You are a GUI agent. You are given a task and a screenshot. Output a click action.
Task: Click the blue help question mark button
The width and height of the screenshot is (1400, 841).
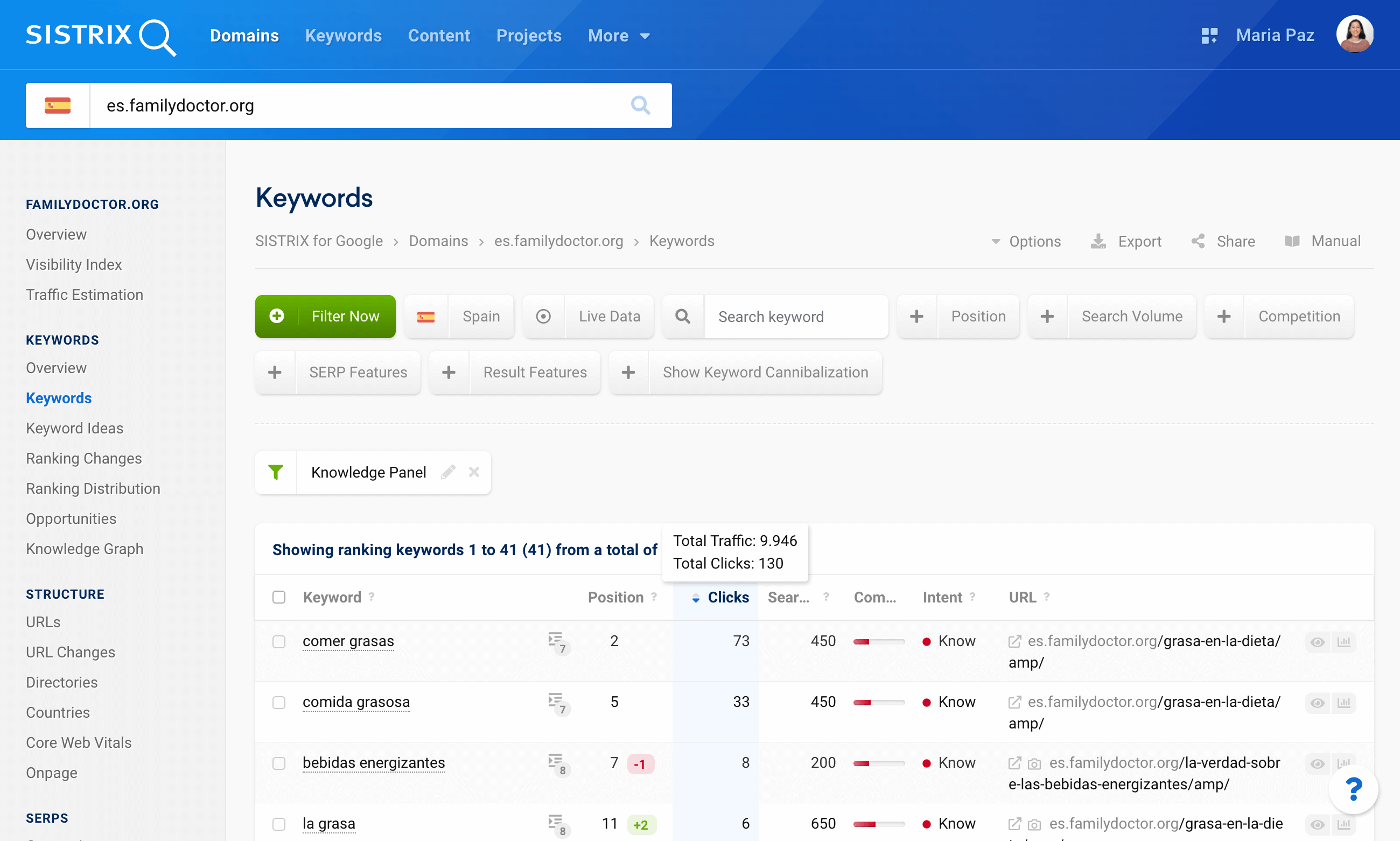point(1353,789)
